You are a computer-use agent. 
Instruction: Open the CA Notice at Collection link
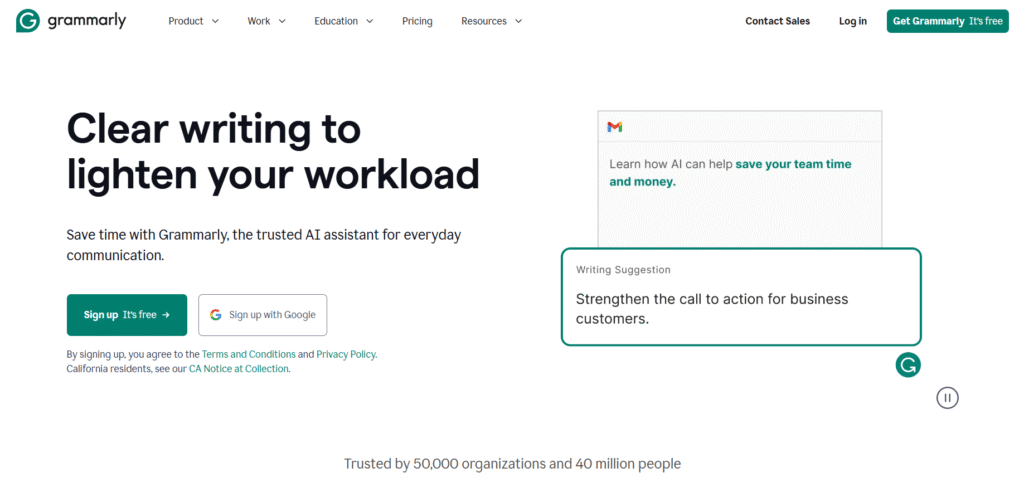[x=239, y=368]
